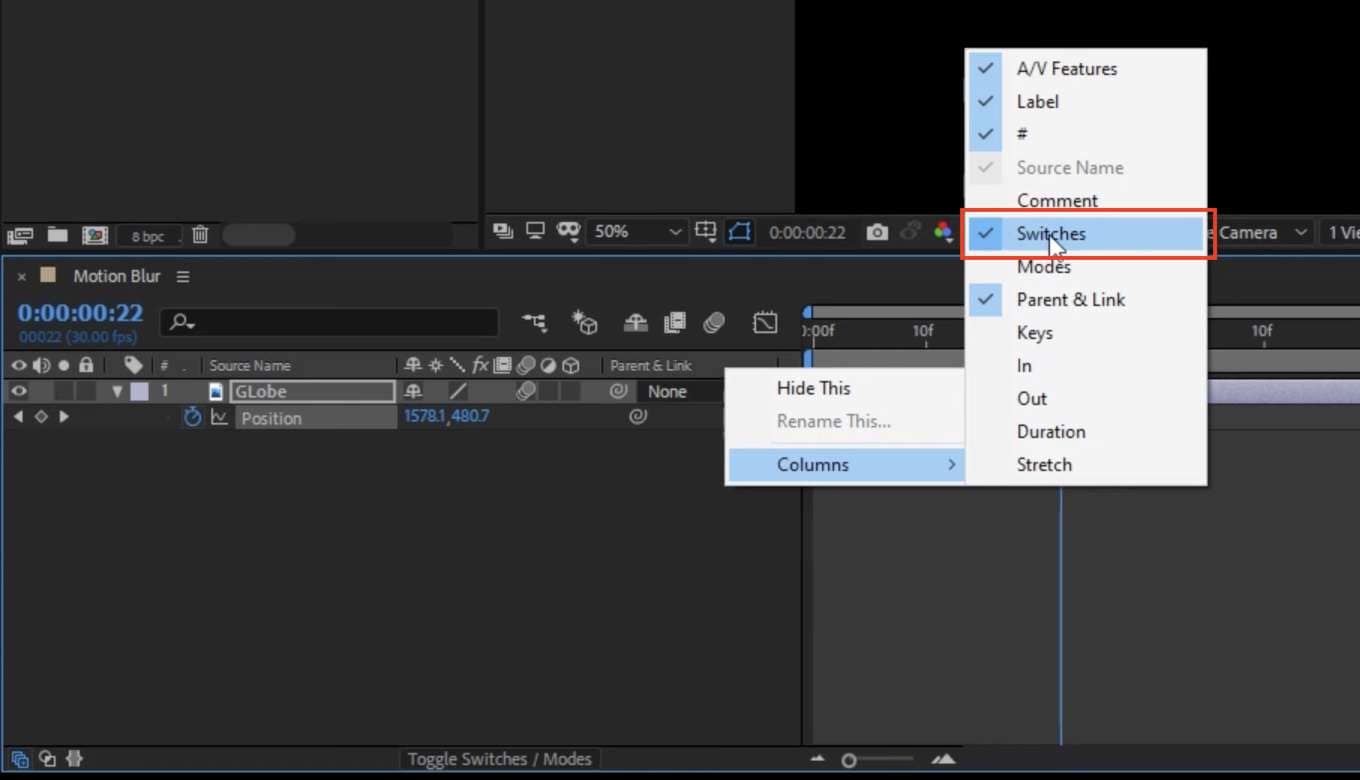Open the 50% magnification dropdown
The width and height of the screenshot is (1360, 780).
click(637, 232)
